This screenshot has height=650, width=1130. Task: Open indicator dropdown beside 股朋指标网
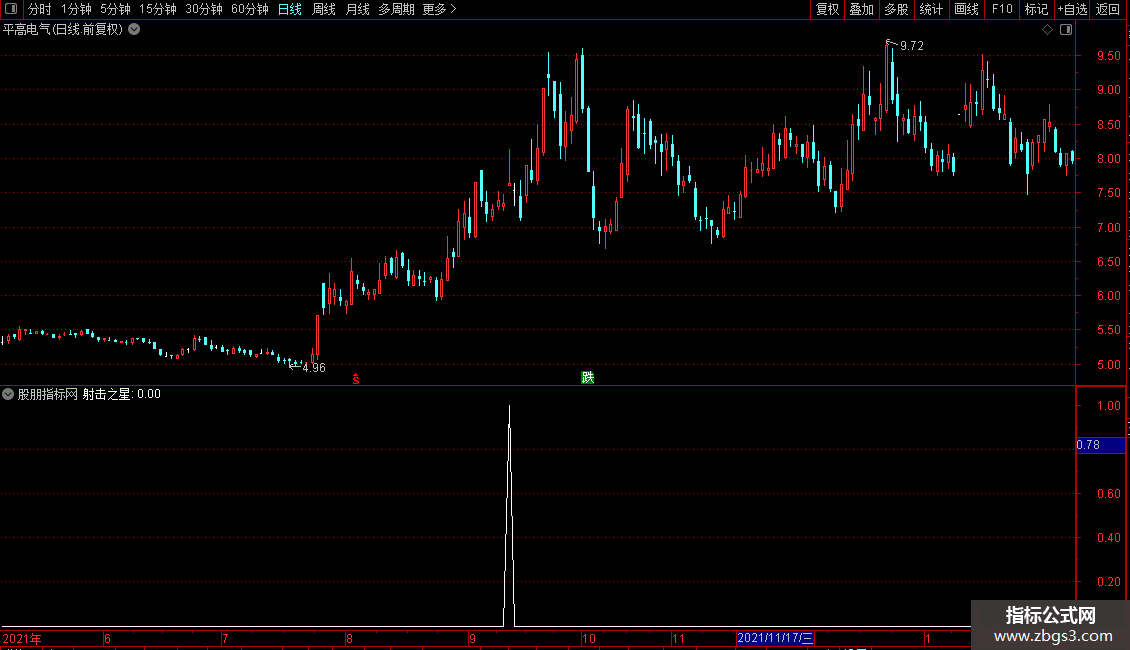8,394
